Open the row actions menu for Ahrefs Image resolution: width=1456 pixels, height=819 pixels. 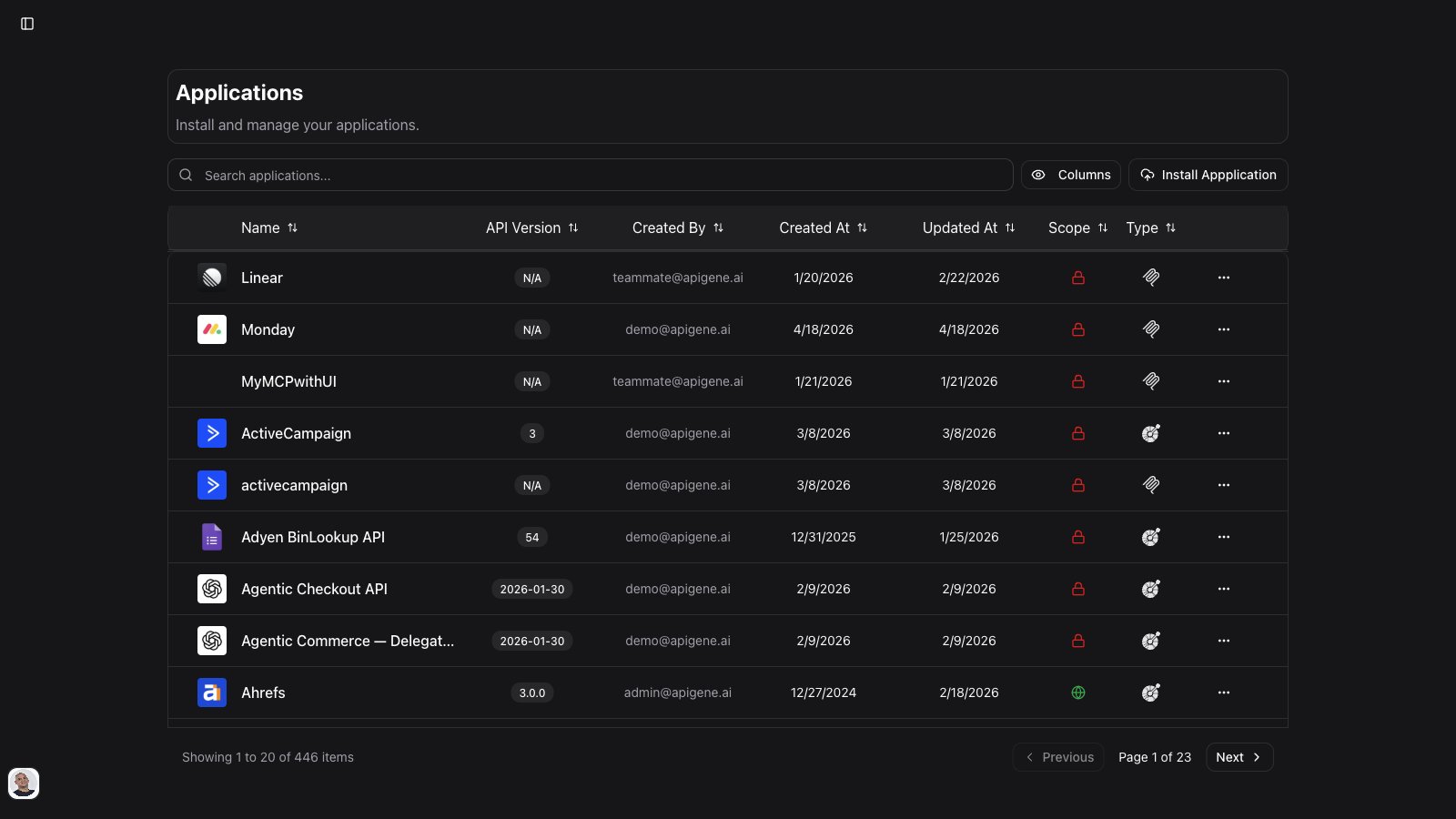(1224, 693)
